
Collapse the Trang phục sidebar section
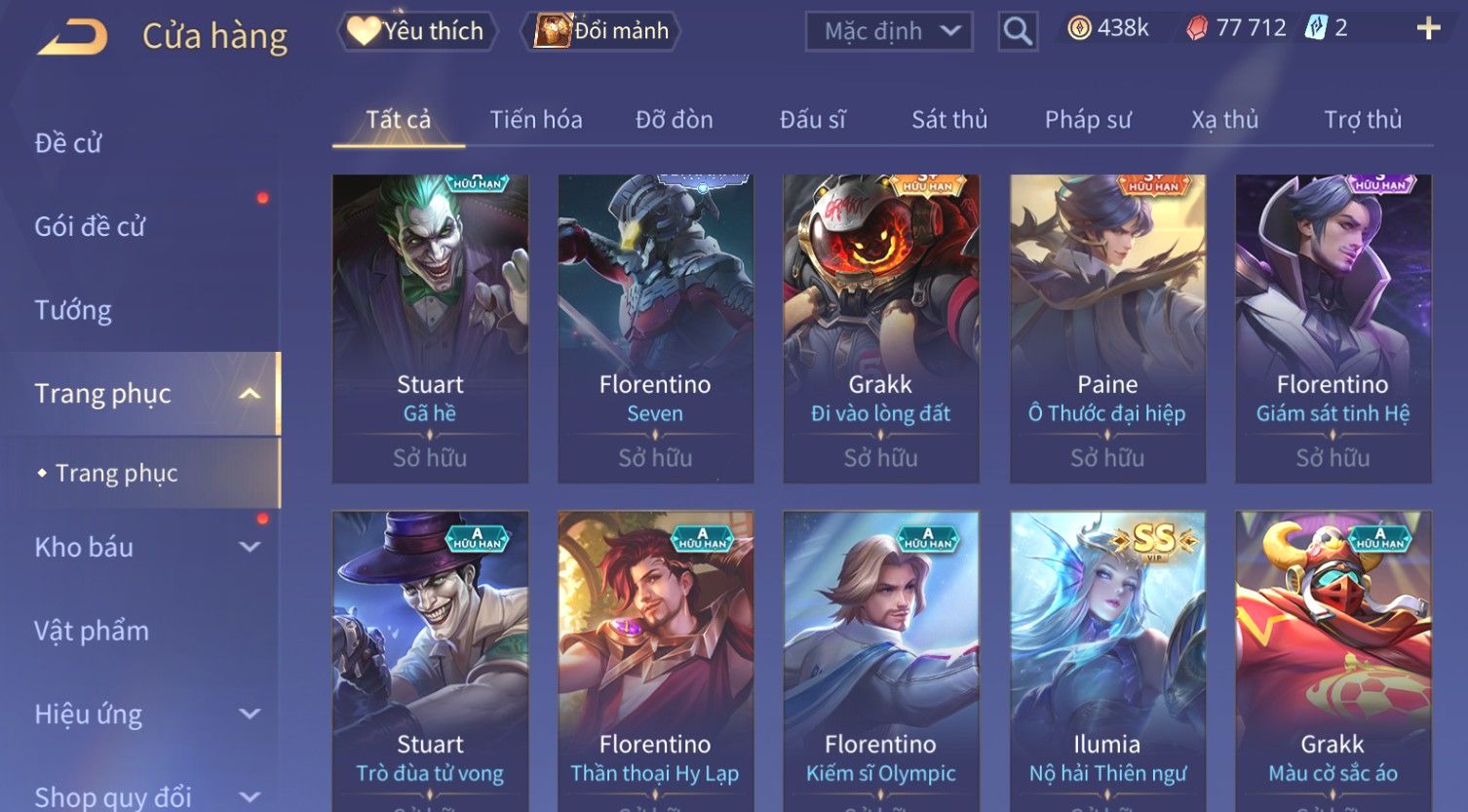pos(250,394)
